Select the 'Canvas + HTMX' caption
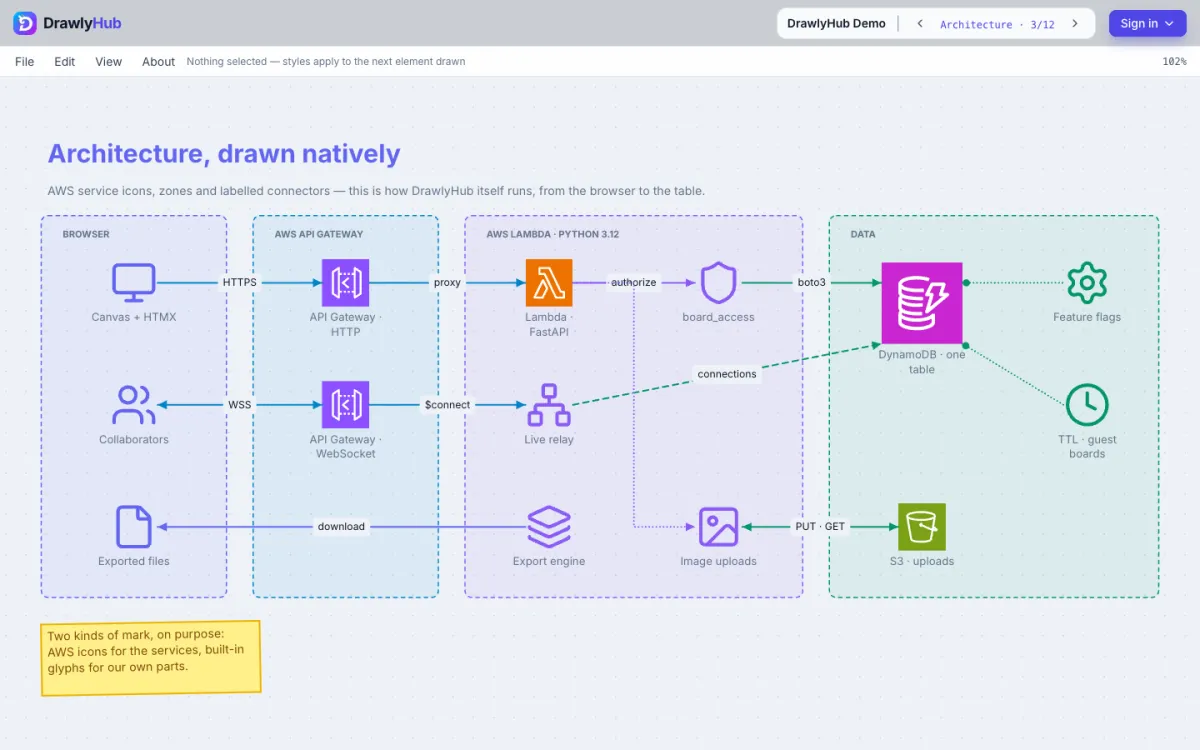Image resolution: width=1200 pixels, height=750 pixels. 134,318
